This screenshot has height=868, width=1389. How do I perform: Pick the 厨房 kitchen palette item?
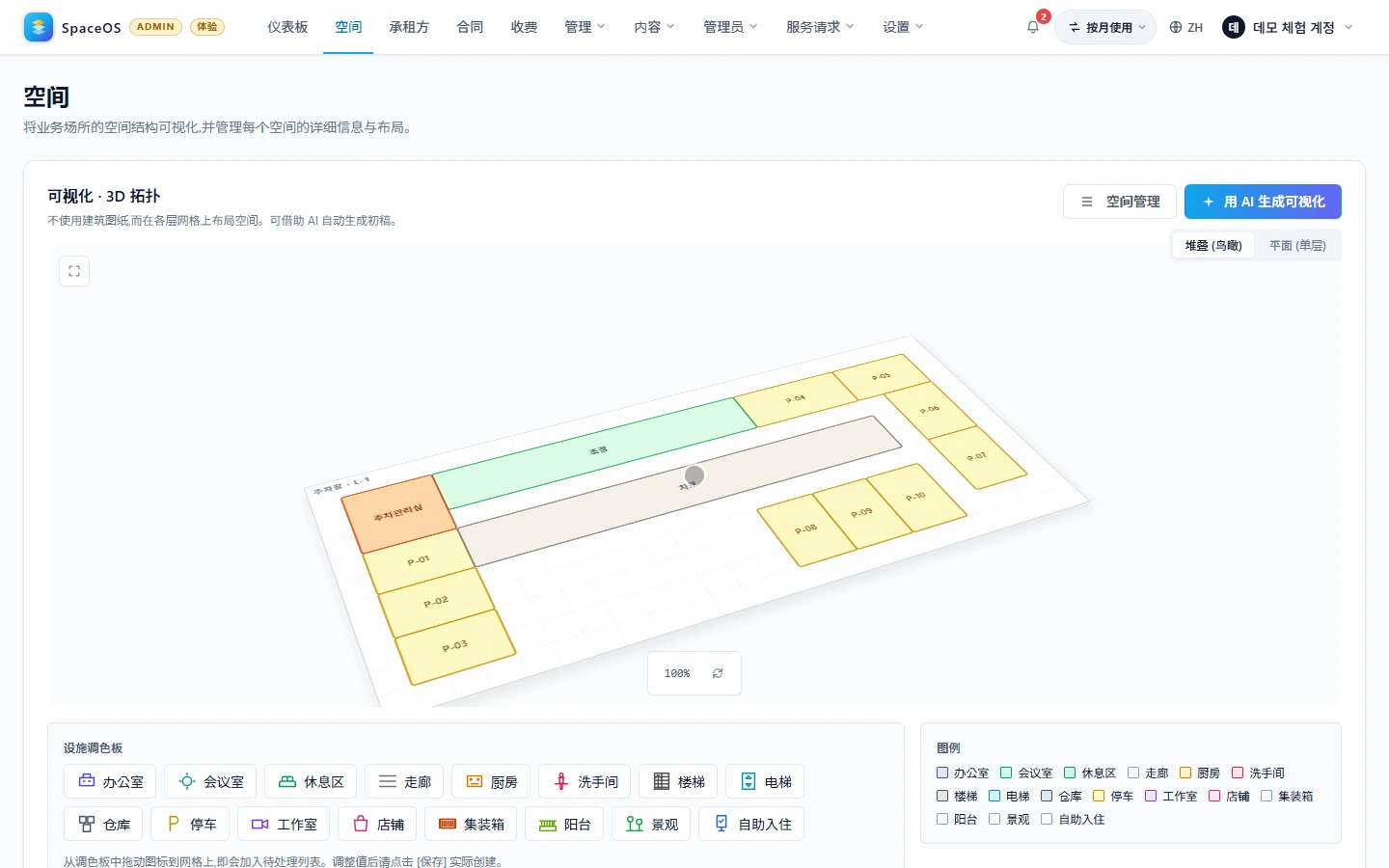(x=491, y=781)
